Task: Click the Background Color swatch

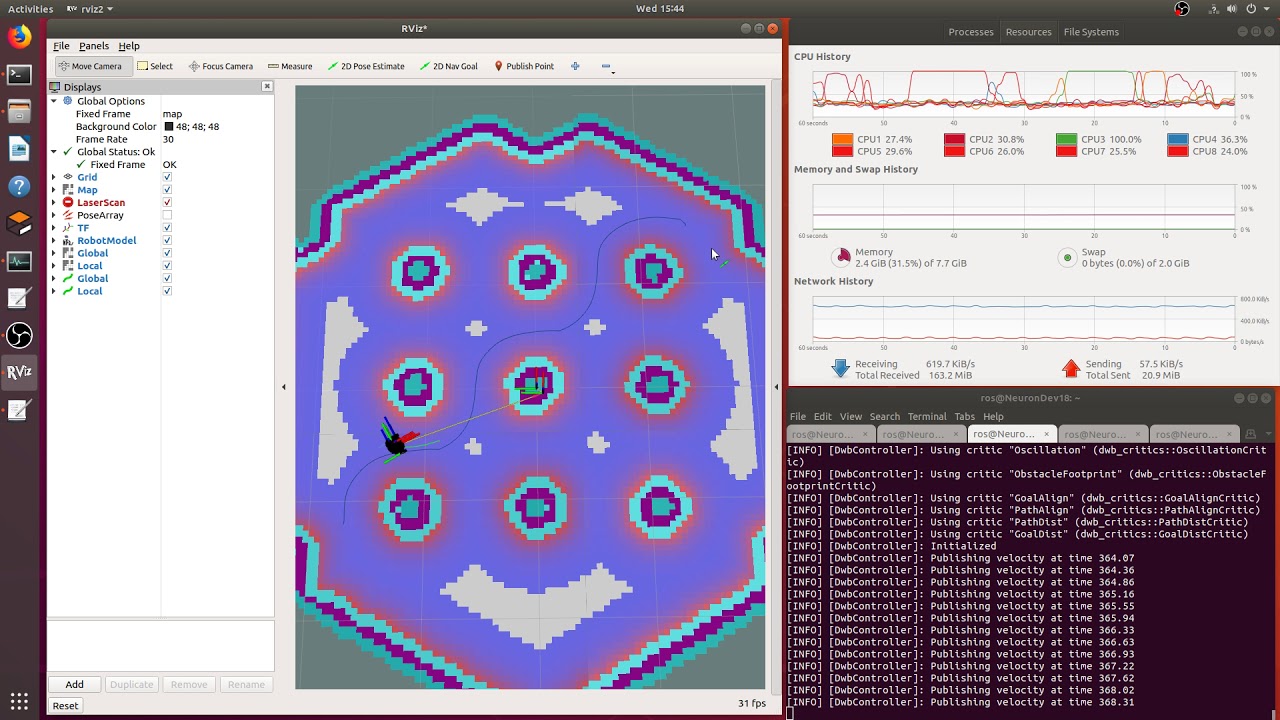Action: (169, 127)
